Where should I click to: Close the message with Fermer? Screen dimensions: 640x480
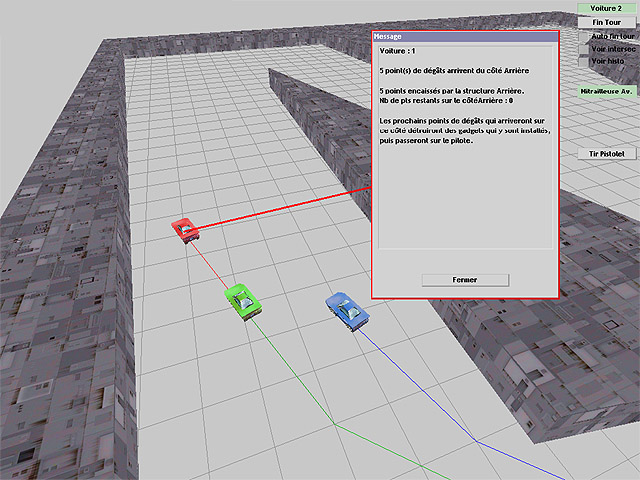465,280
